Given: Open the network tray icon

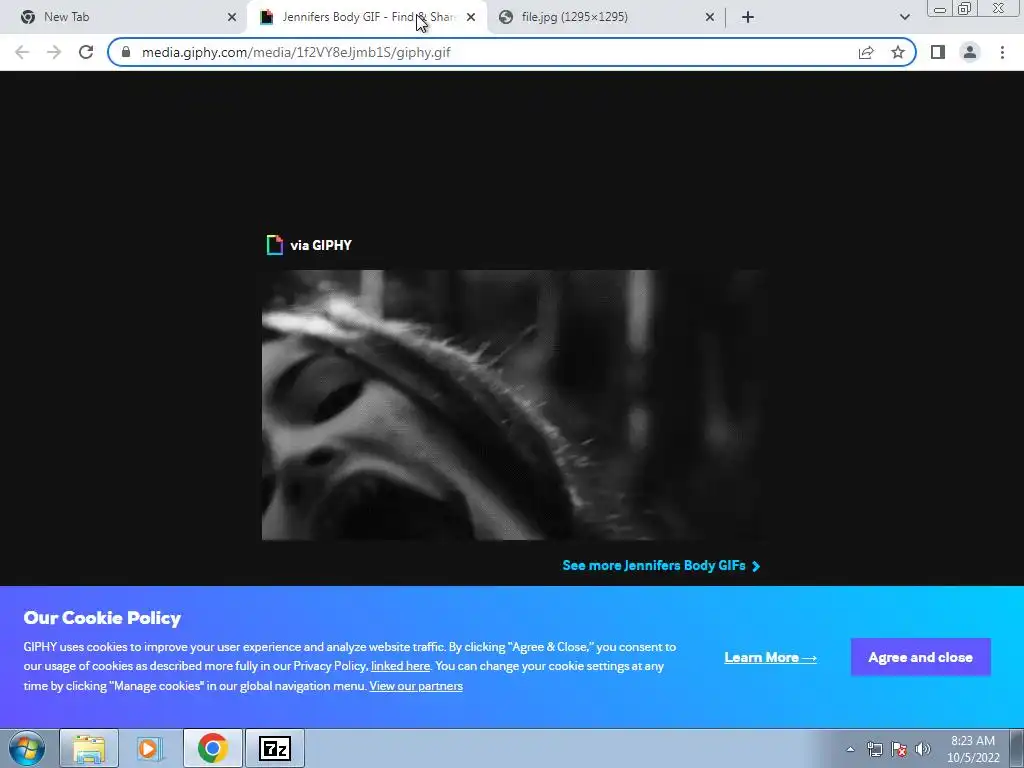Looking at the screenshot, I should tap(874, 749).
